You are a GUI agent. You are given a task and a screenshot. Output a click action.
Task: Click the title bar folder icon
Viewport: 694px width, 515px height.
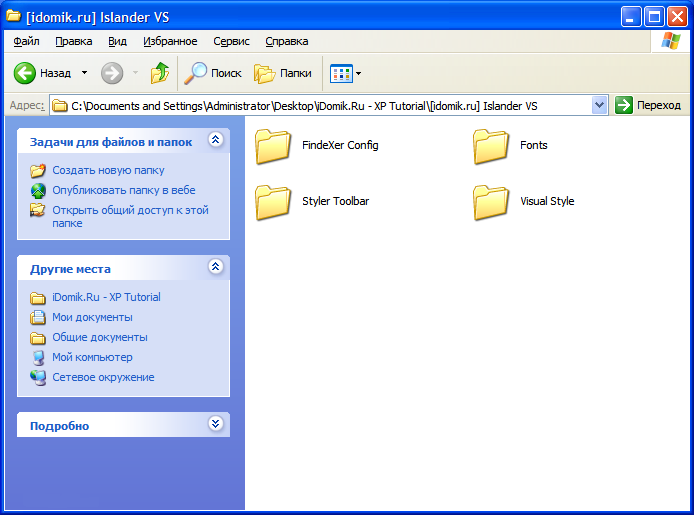point(13,17)
